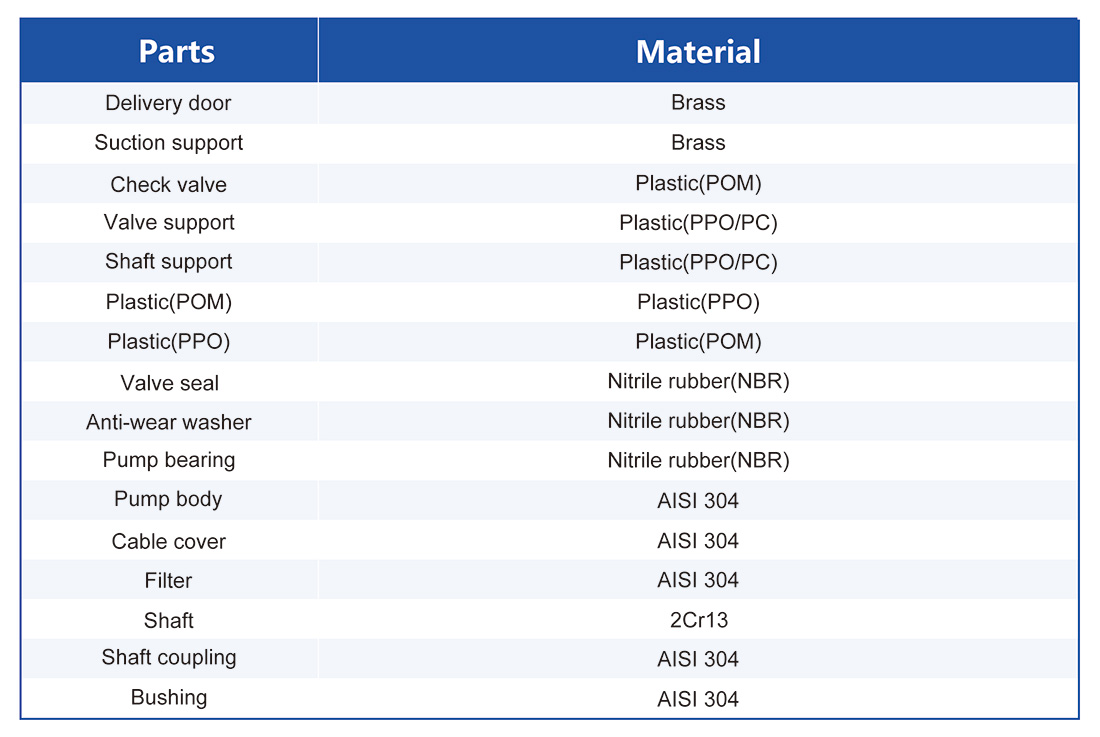Select the Delivery door cell

point(168,103)
